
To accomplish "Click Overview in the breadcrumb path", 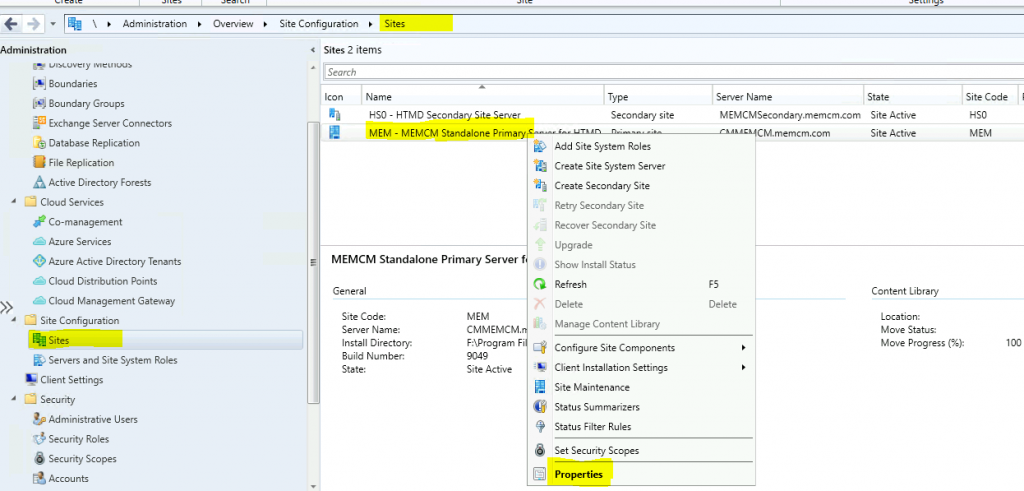I will coord(233,24).
